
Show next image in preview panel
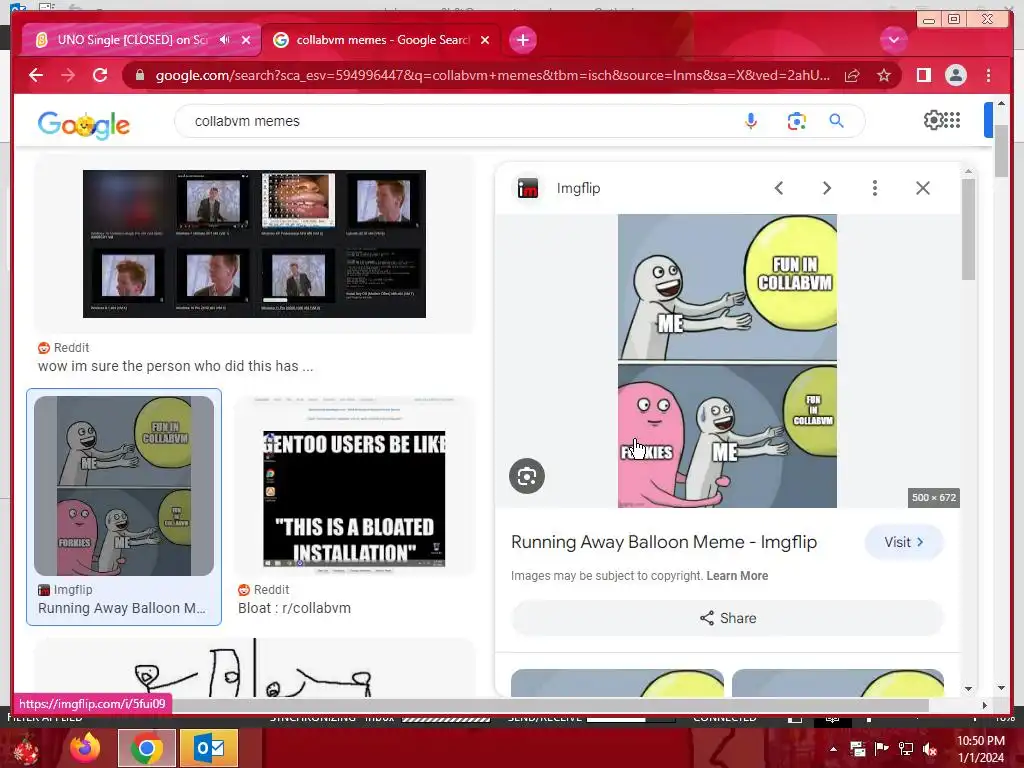click(827, 188)
